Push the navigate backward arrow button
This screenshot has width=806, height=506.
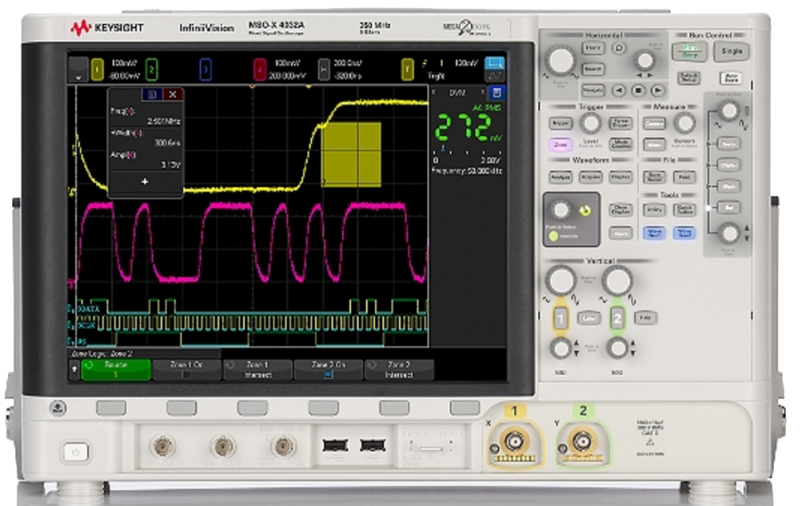coord(619,91)
